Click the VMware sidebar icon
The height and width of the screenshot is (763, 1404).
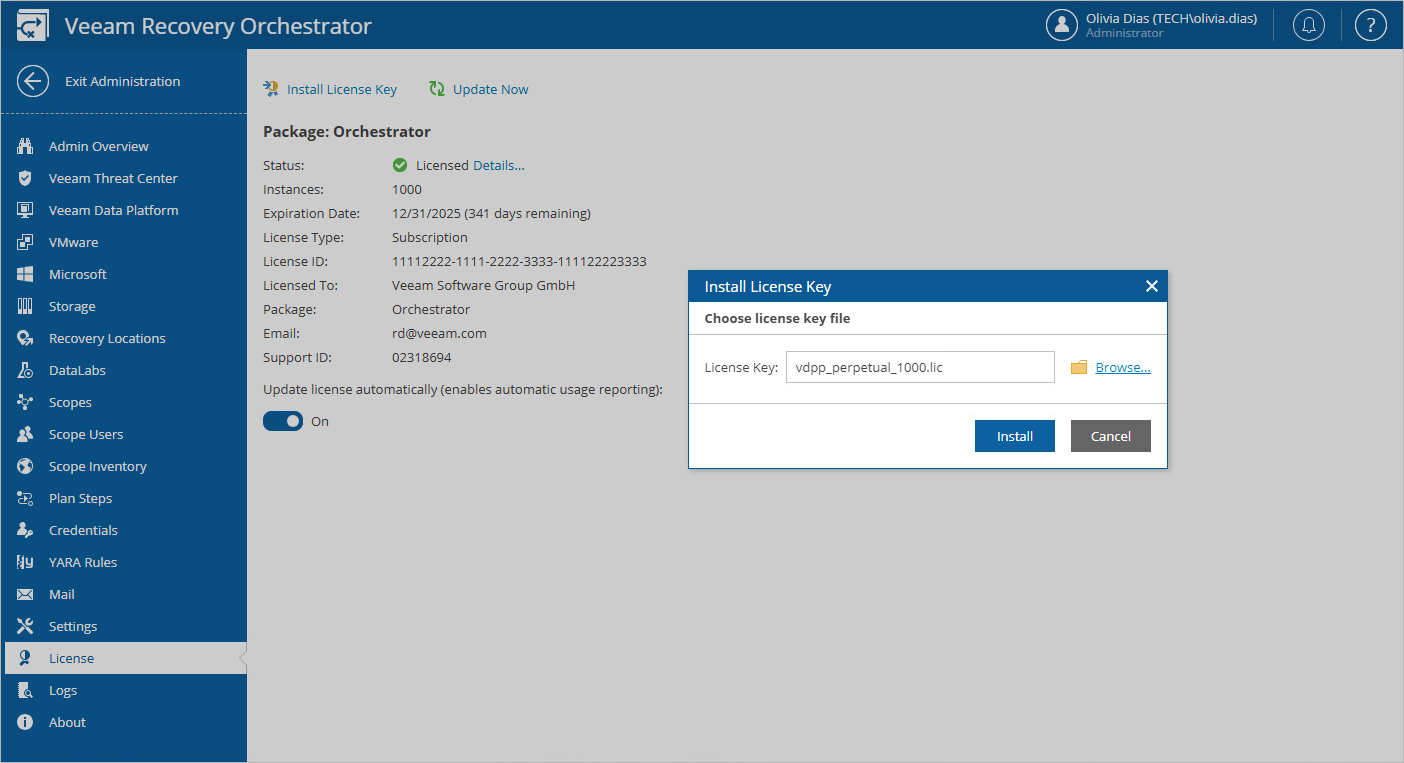pyautogui.click(x=26, y=242)
